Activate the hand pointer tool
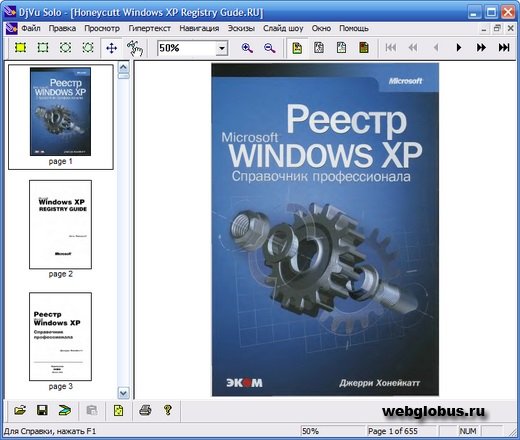The width and height of the screenshot is (520, 440). click(x=134, y=48)
